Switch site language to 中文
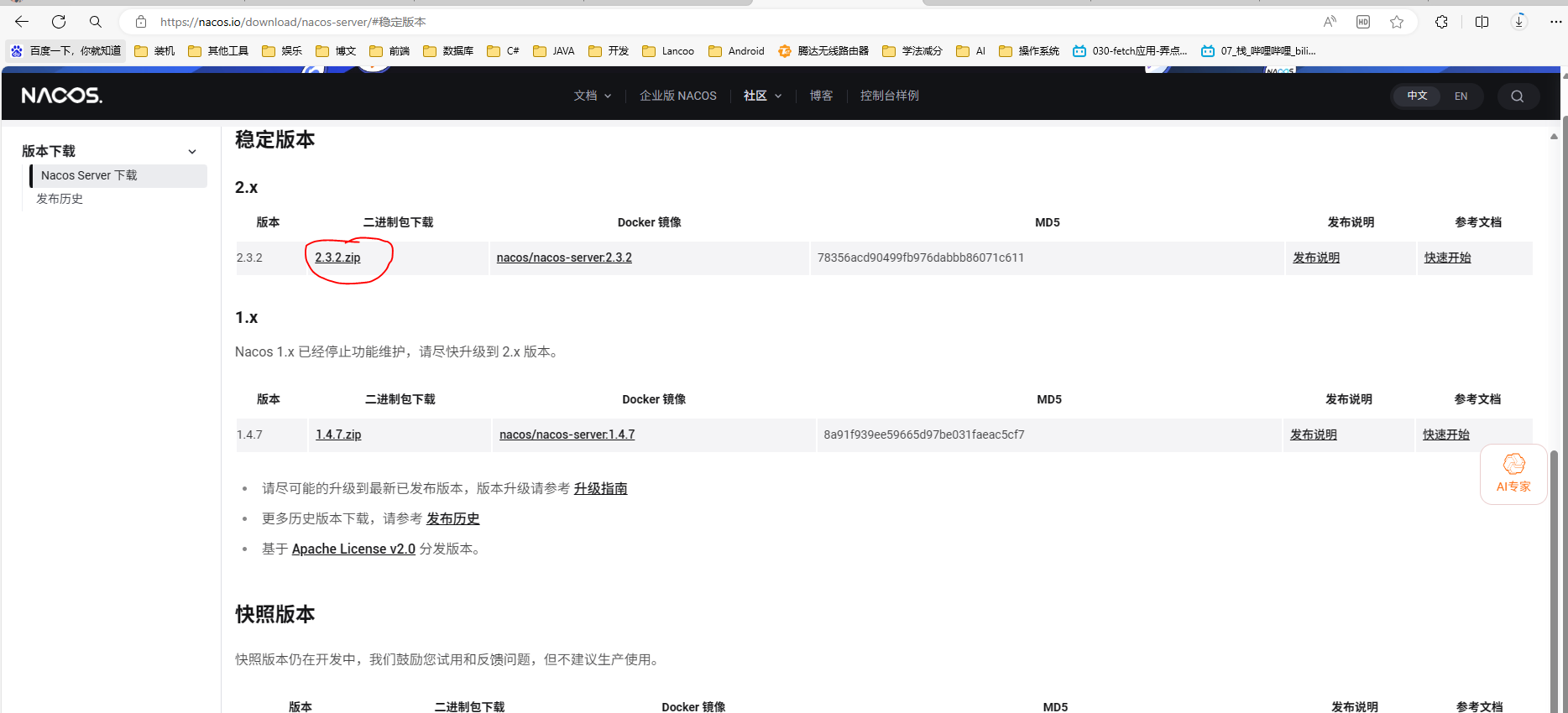The width and height of the screenshot is (1568, 713). click(x=1417, y=96)
